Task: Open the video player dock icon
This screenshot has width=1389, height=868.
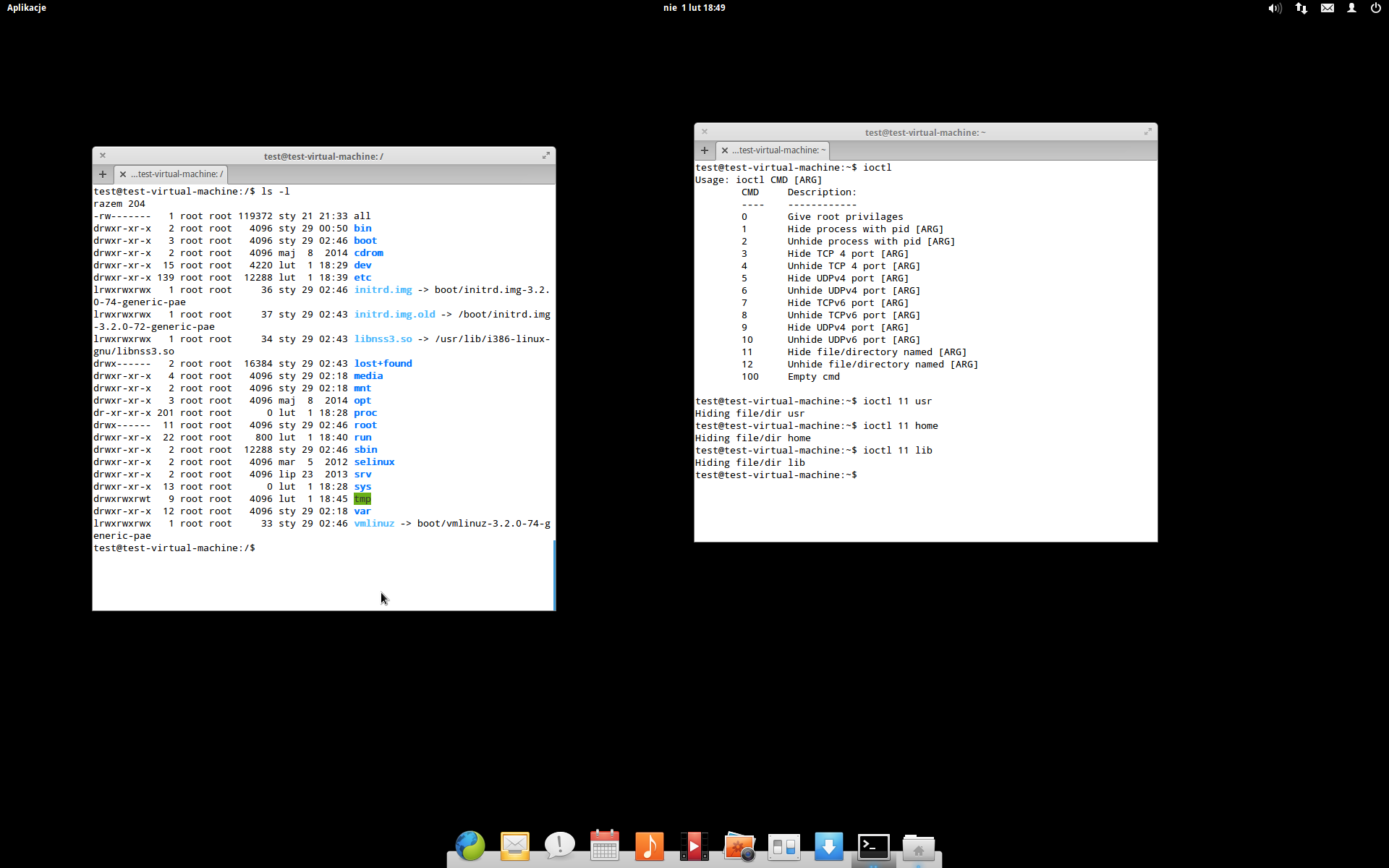Action: 694,846
